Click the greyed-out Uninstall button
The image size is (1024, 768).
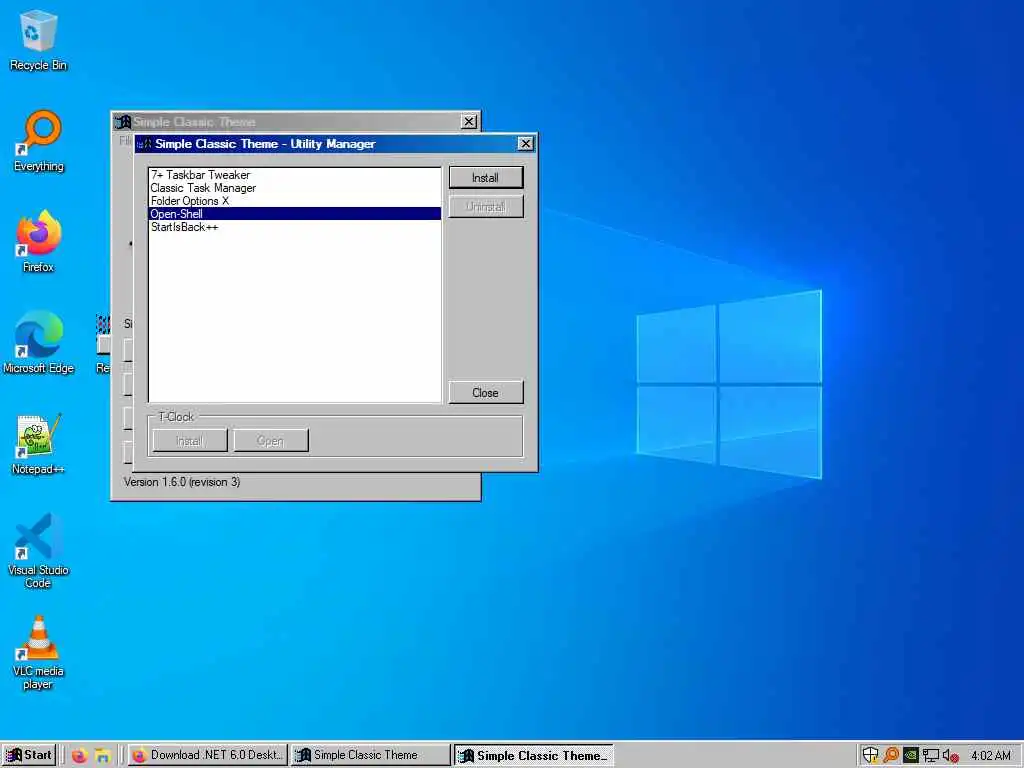485,207
